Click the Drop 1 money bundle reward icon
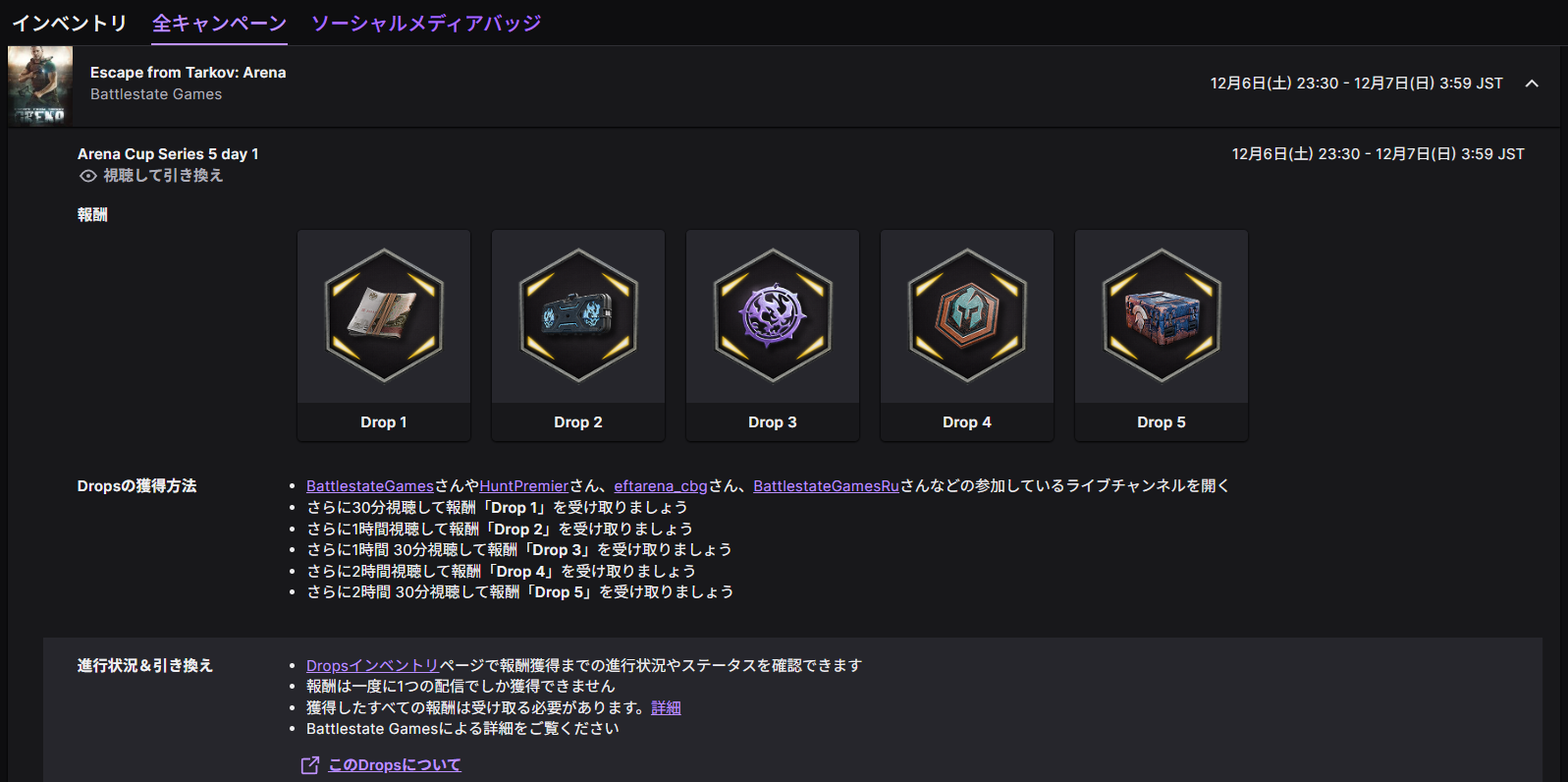This screenshot has height=782, width=1568. pyautogui.click(x=384, y=315)
